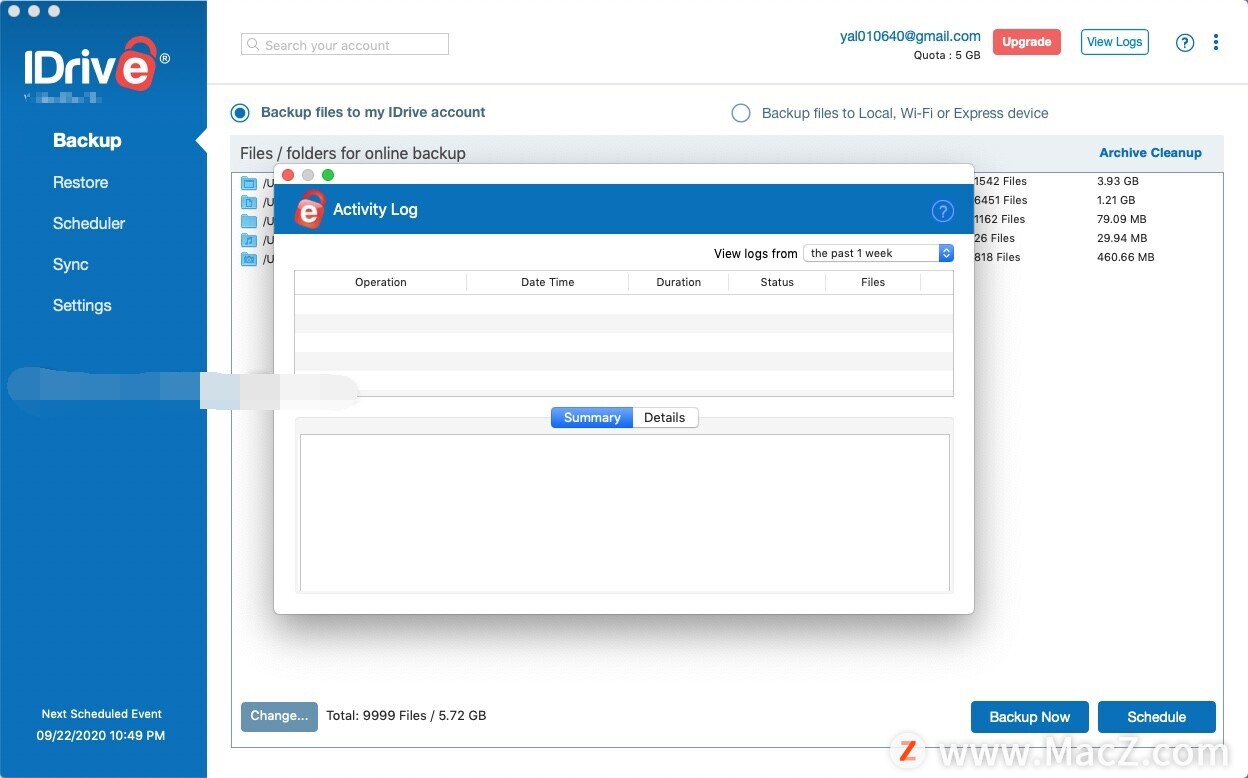The width and height of the screenshot is (1248, 778).
Task: Click the 1.21 GB size value
Action: pos(1118,200)
